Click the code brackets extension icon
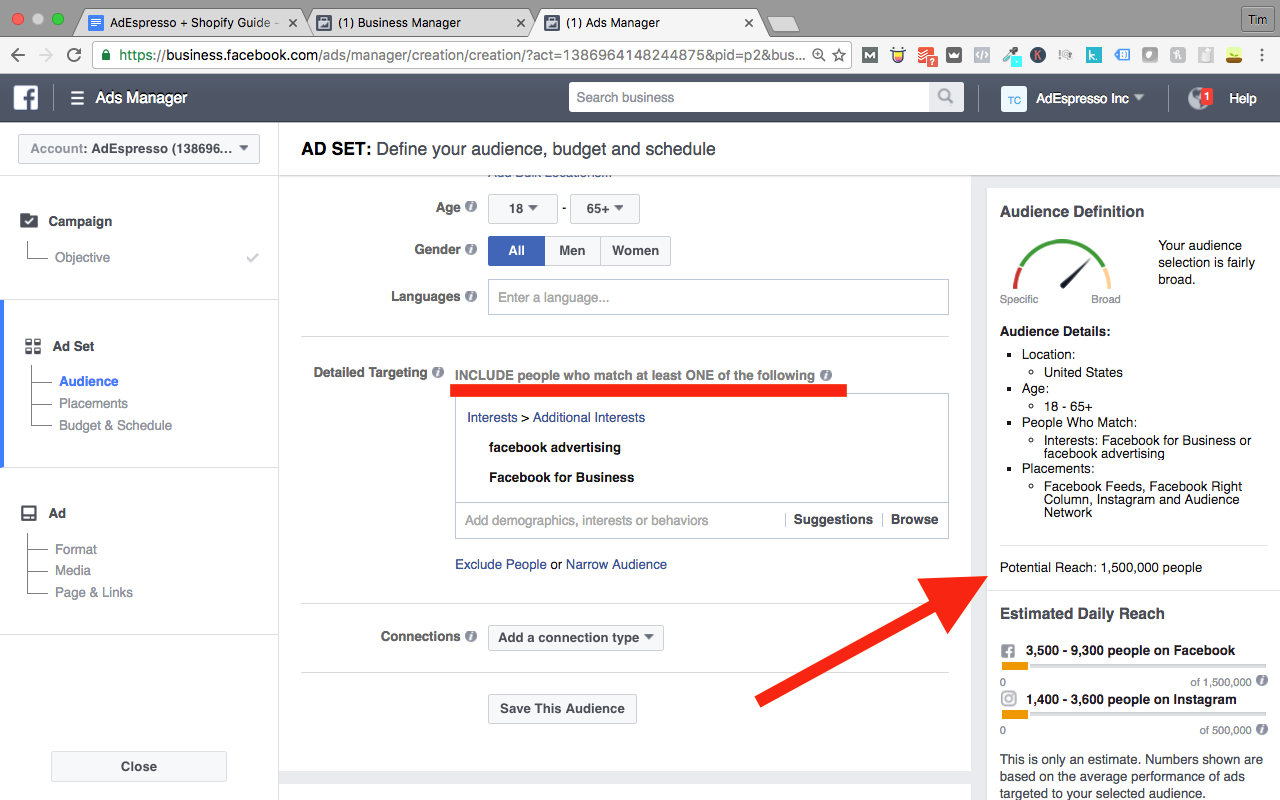This screenshot has width=1280, height=800. 983,56
